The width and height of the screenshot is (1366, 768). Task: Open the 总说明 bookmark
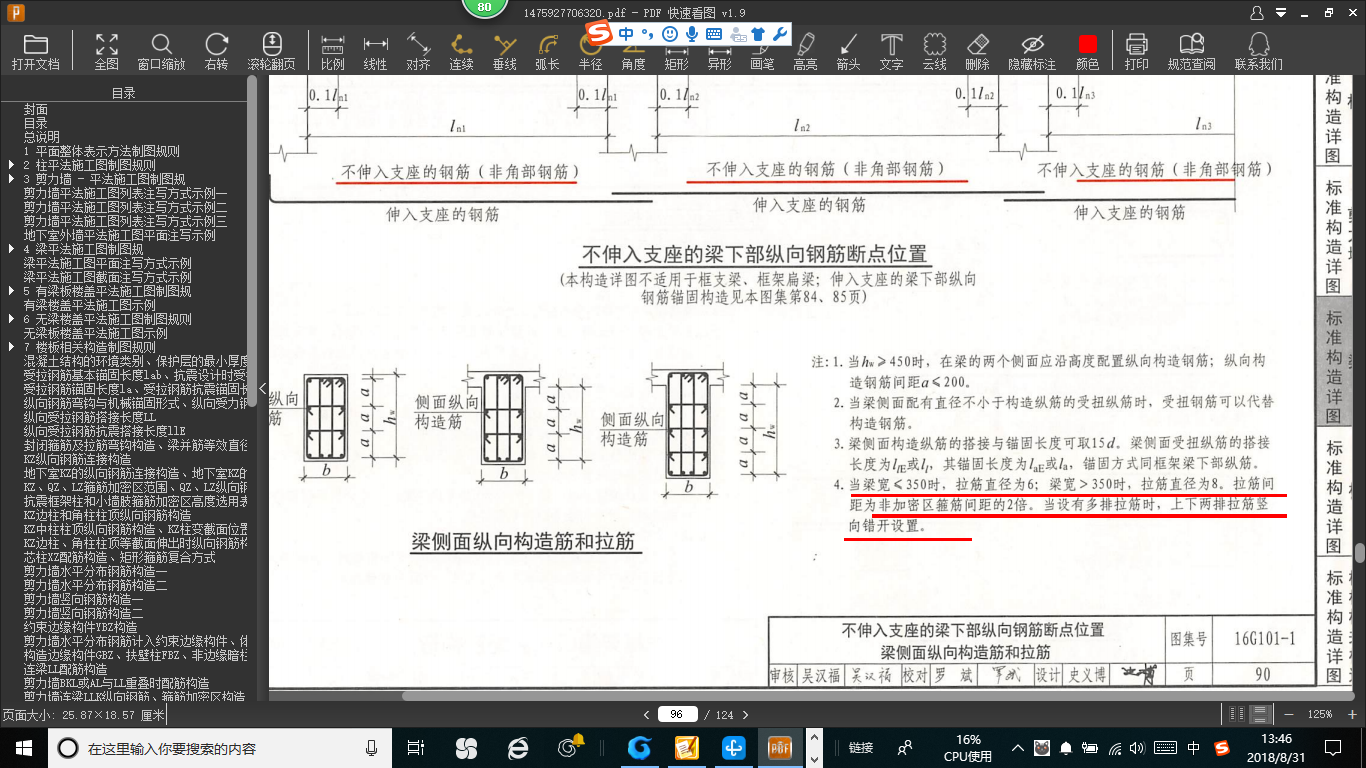coord(42,137)
